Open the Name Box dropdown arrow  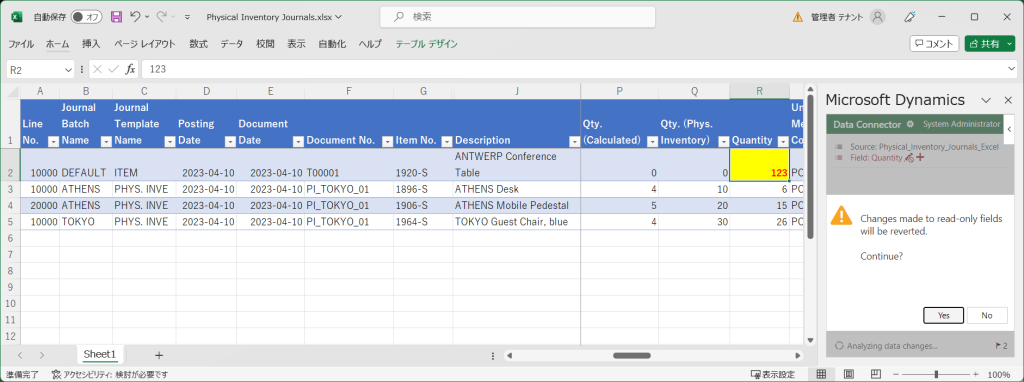tap(69, 69)
